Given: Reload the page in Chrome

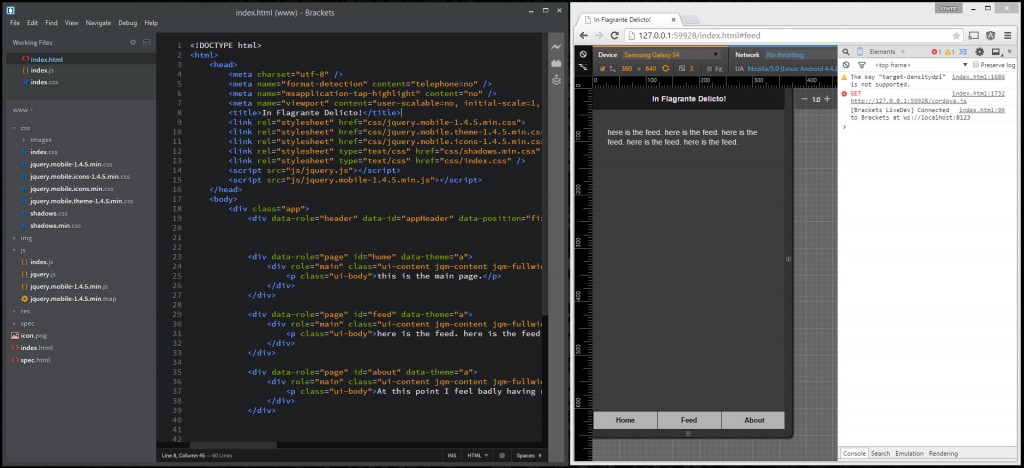Looking at the screenshot, I should point(615,35).
